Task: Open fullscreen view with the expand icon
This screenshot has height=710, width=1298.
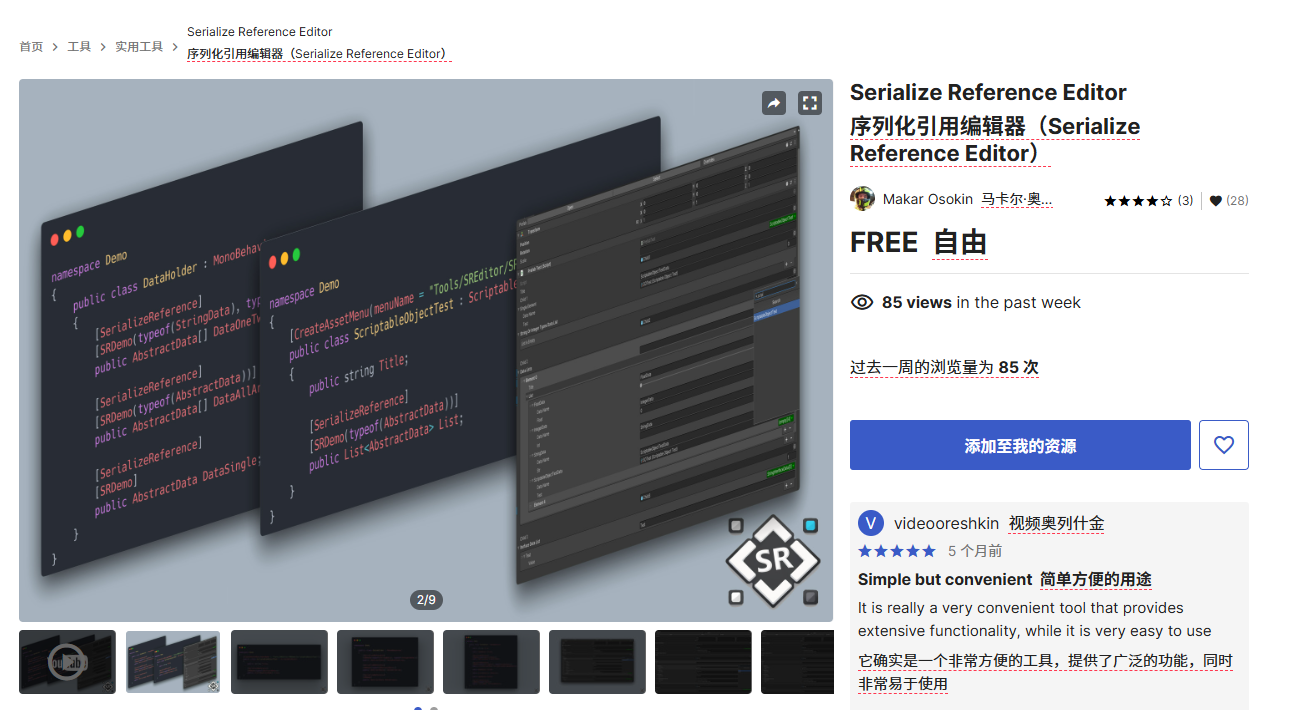Action: click(809, 102)
